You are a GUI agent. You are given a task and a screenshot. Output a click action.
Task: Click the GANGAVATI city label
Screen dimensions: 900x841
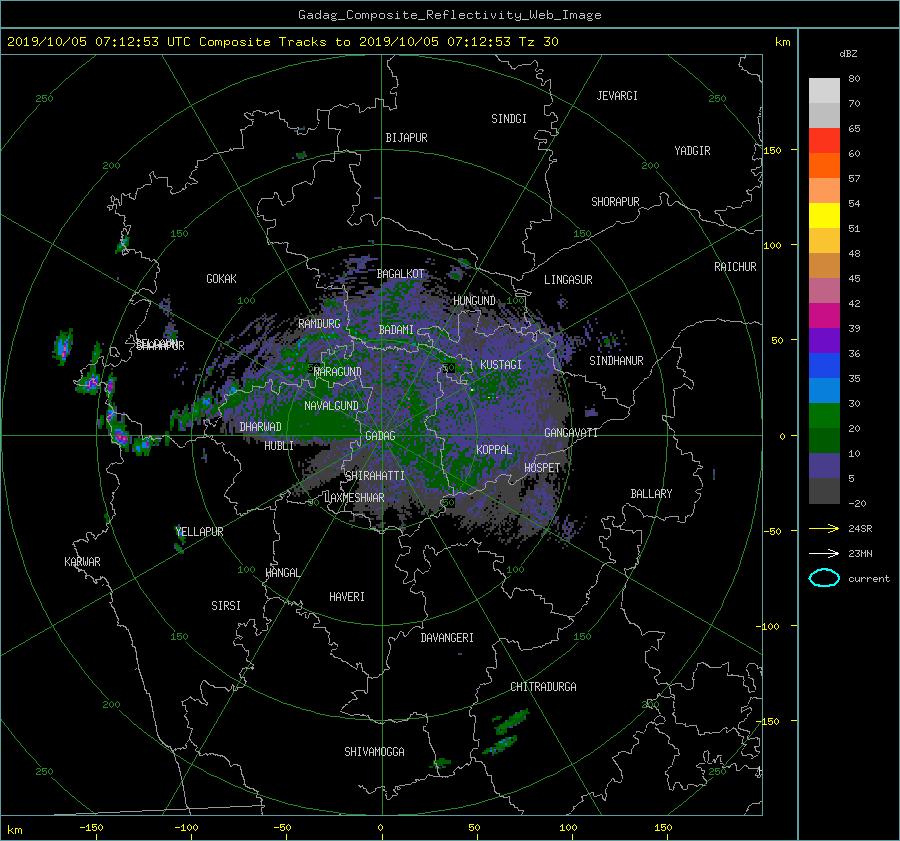571,432
